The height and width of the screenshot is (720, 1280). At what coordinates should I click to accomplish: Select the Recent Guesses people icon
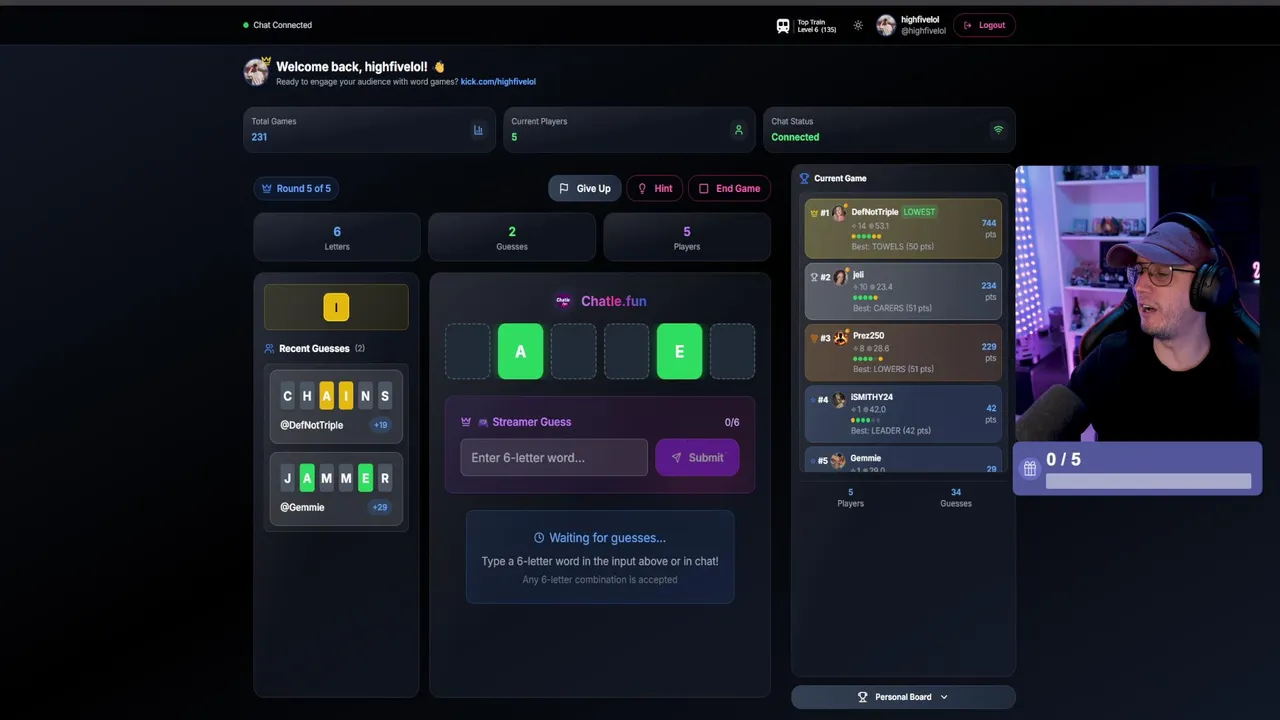coord(269,349)
